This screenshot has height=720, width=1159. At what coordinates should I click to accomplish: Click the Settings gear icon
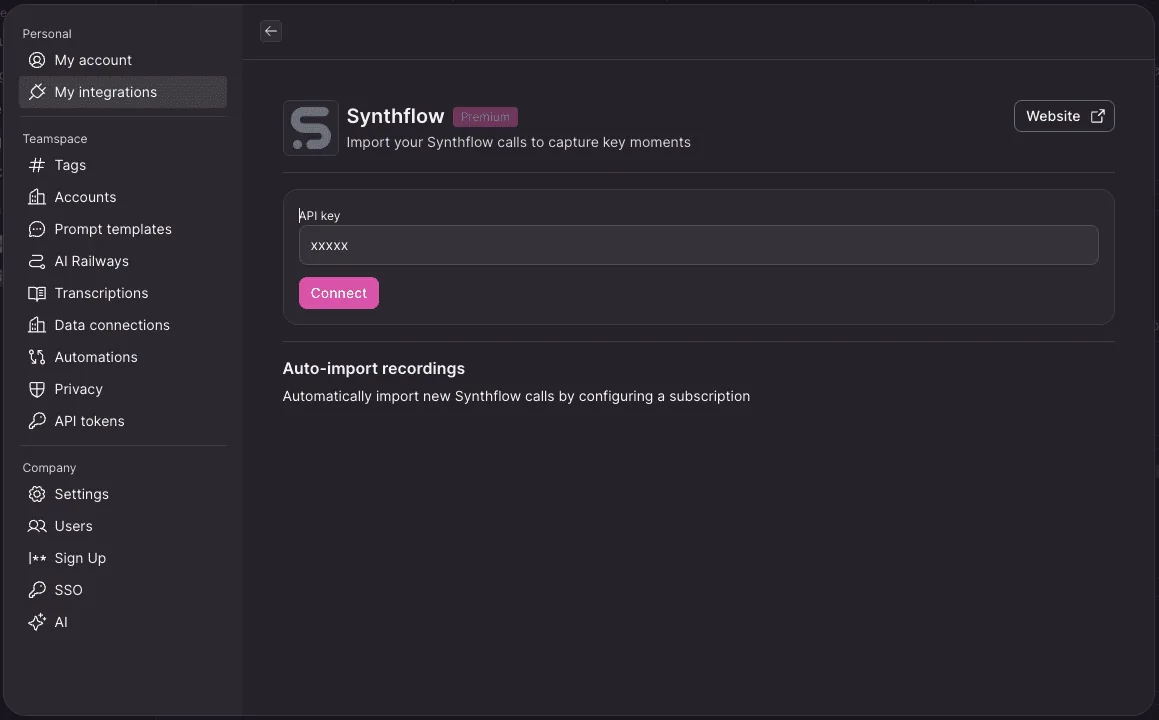click(x=37, y=494)
